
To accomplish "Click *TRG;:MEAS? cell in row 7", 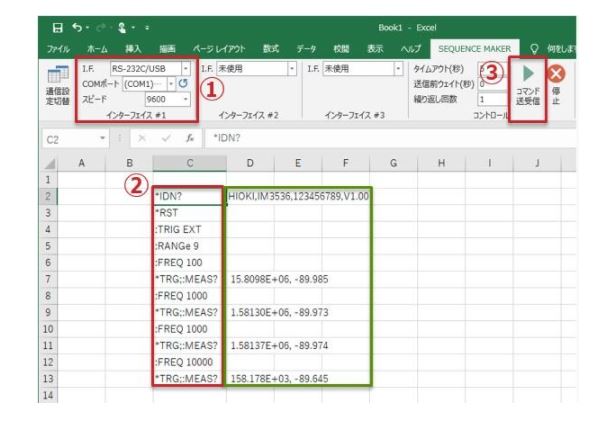I will point(189,279).
